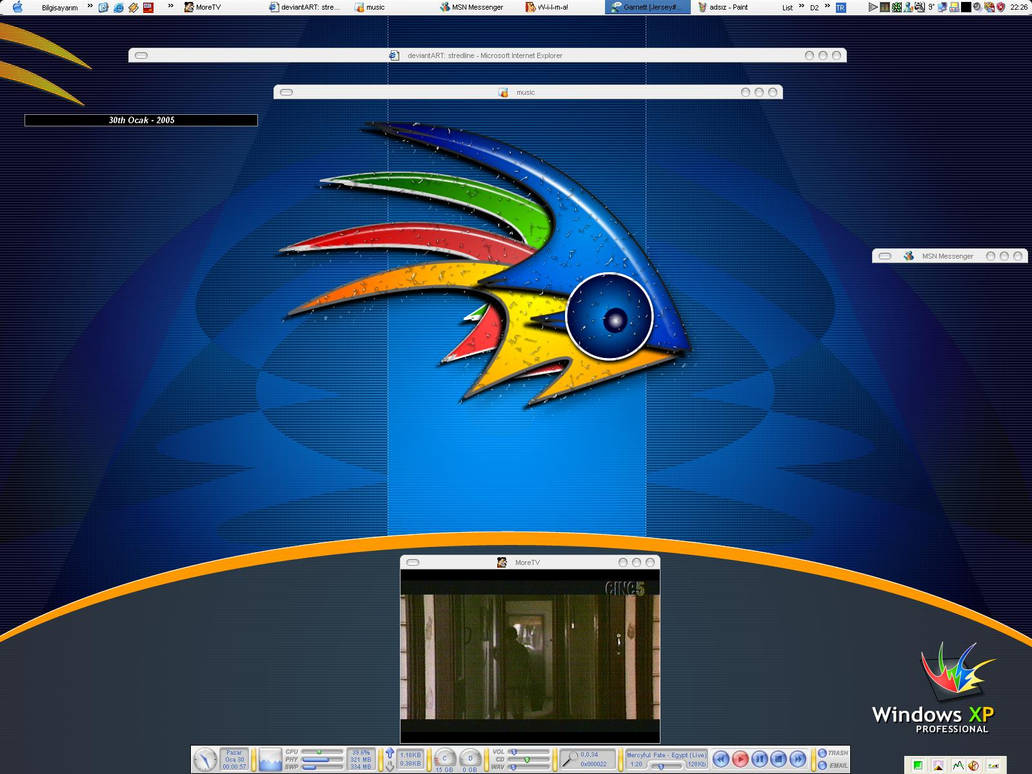1032x774 pixels.
Task: Click the green tray icon
Action: click(x=897, y=7)
